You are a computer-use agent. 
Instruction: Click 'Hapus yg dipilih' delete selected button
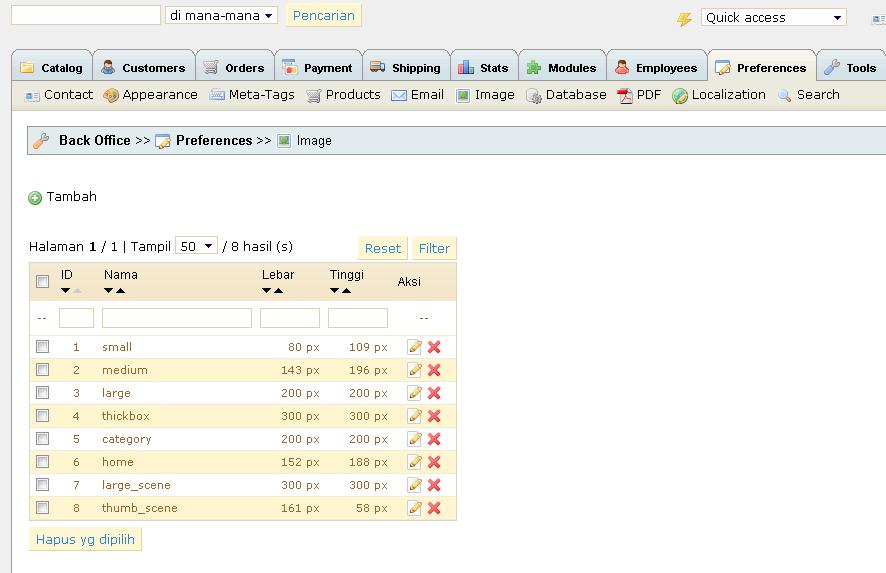tap(85, 539)
